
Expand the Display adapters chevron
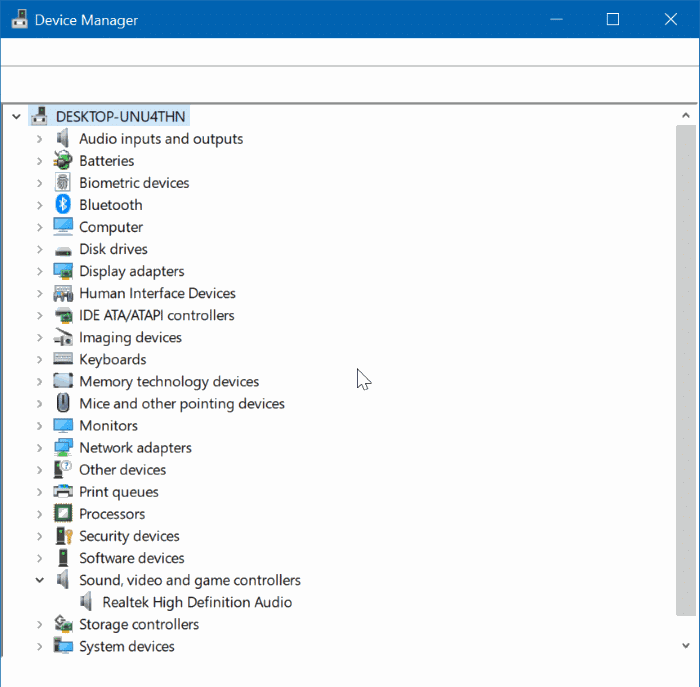(39, 271)
